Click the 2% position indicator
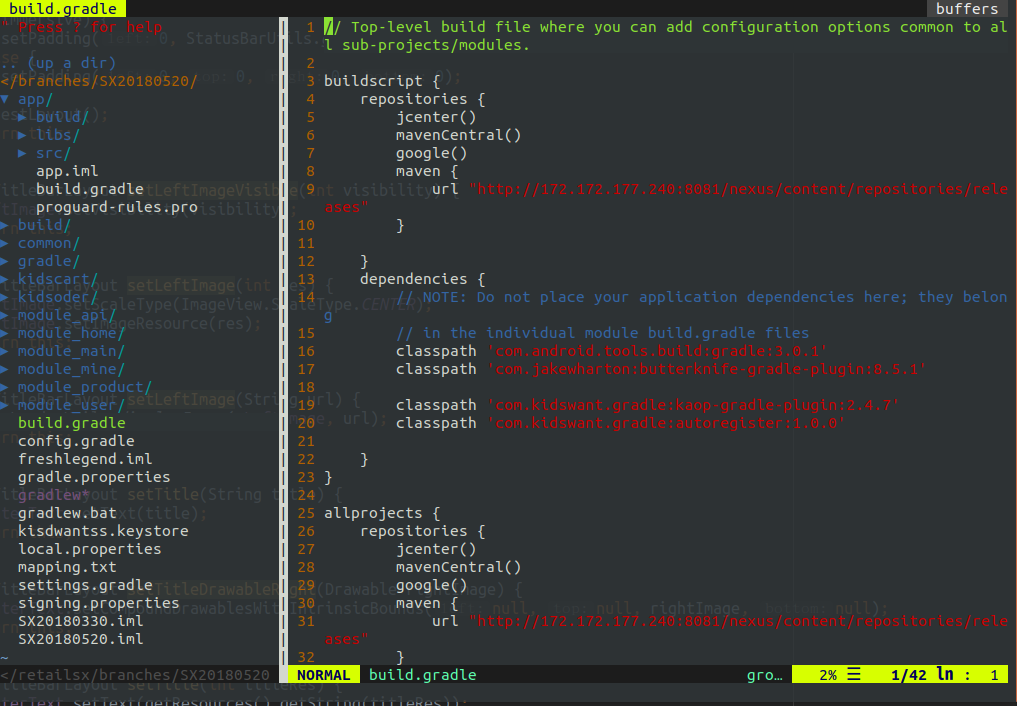 click(x=828, y=675)
